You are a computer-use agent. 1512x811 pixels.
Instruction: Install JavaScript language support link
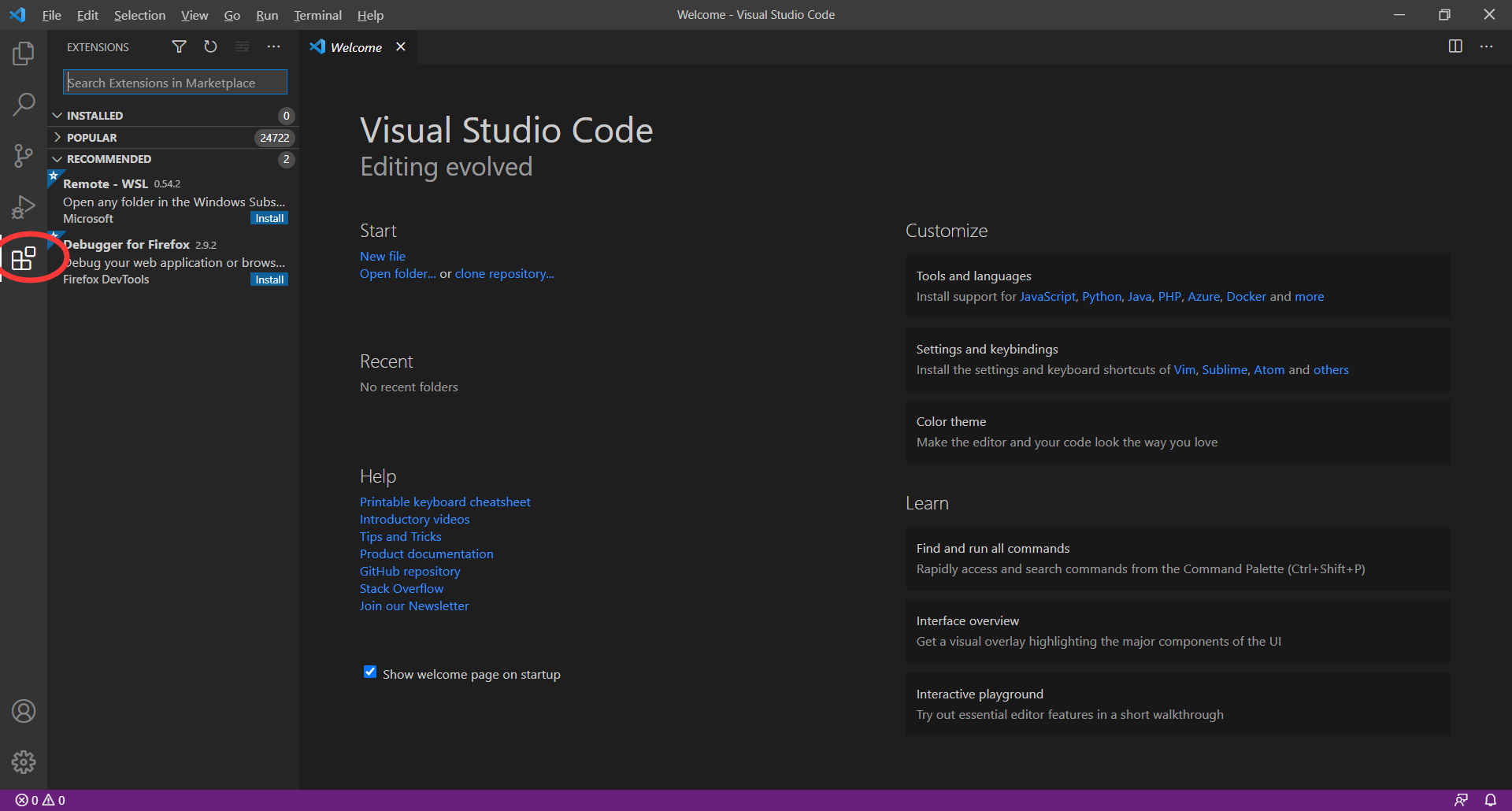click(x=1047, y=296)
